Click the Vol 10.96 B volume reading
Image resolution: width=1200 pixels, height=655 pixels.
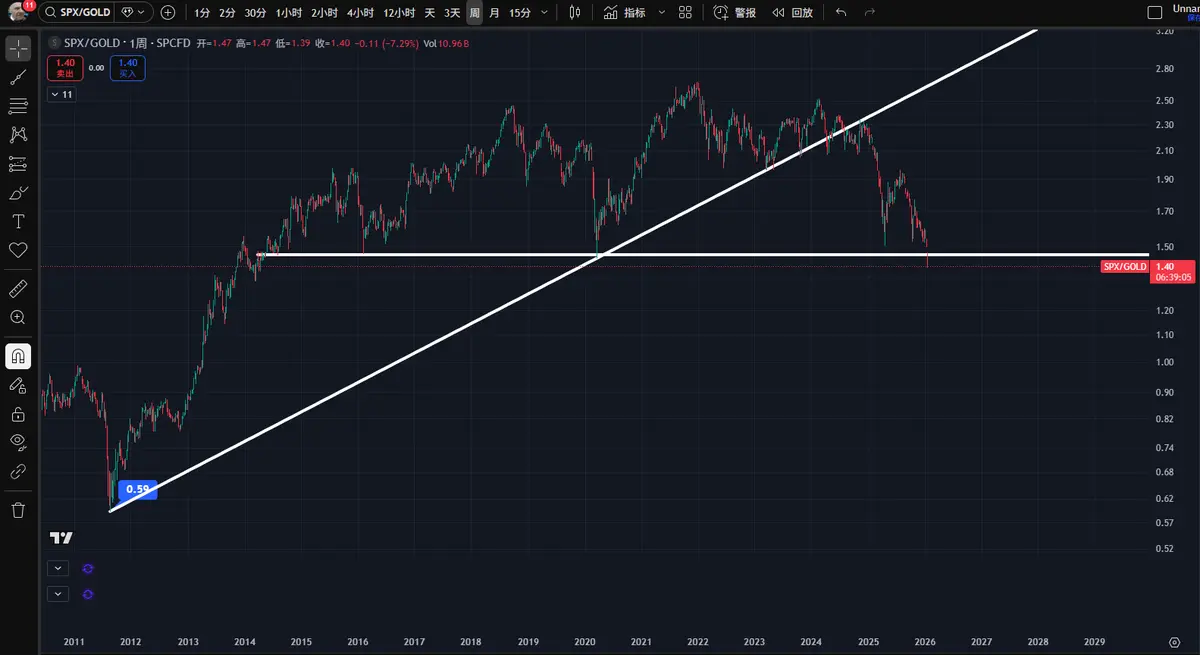tap(446, 43)
